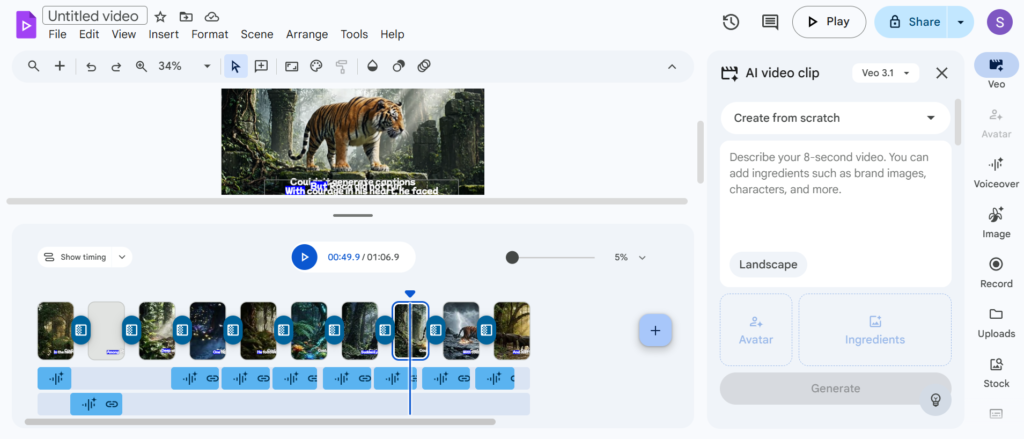Screen dimensions: 1024x439
Task: Close the AI video clip panel
Action: pyautogui.click(x=942, y=73)
